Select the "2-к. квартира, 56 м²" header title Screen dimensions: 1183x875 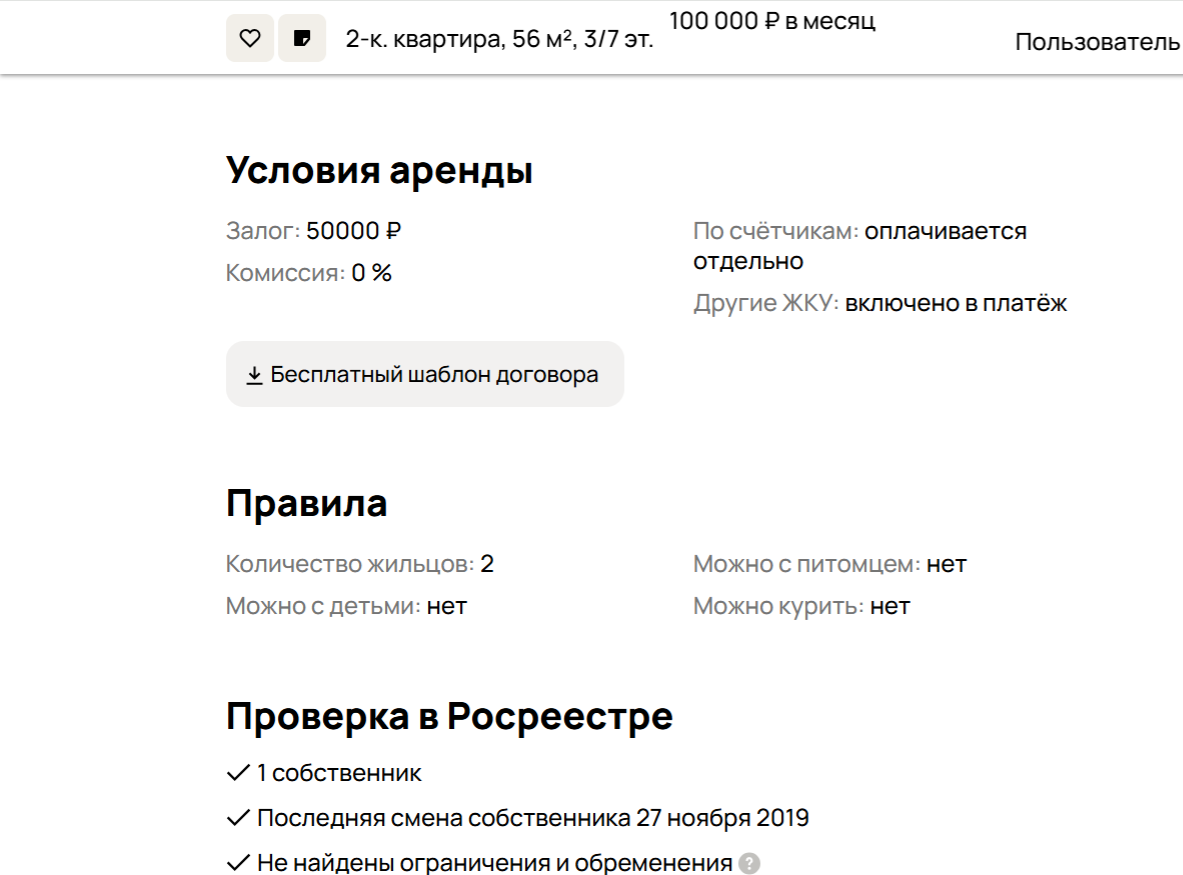pyautogui.click(x=499, y=41)
